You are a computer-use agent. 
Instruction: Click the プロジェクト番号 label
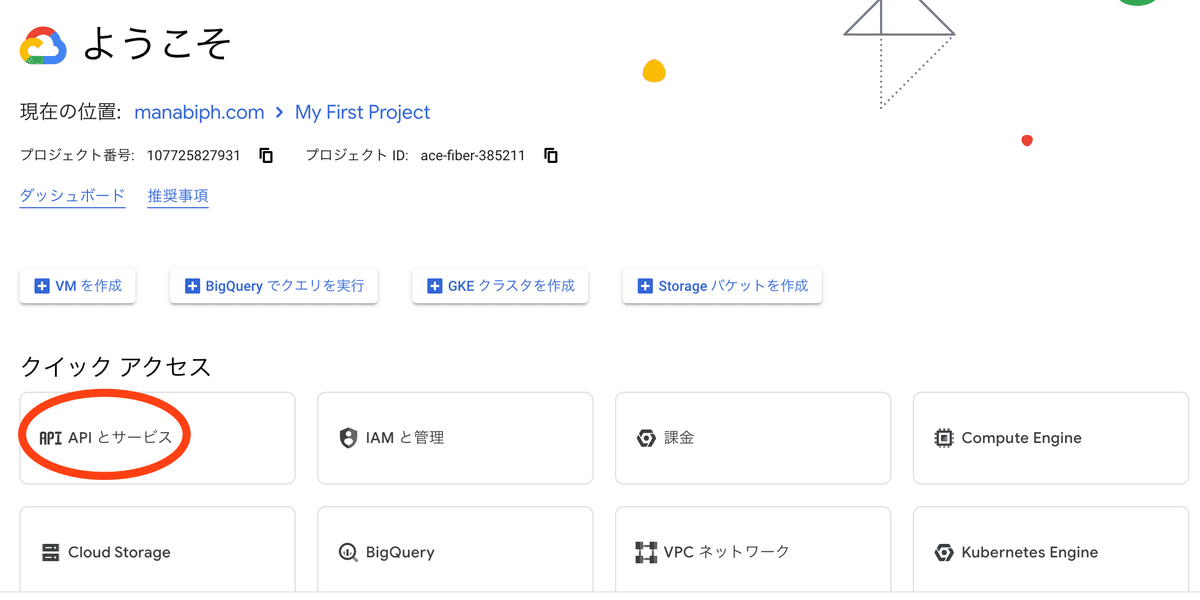point(78,156)
